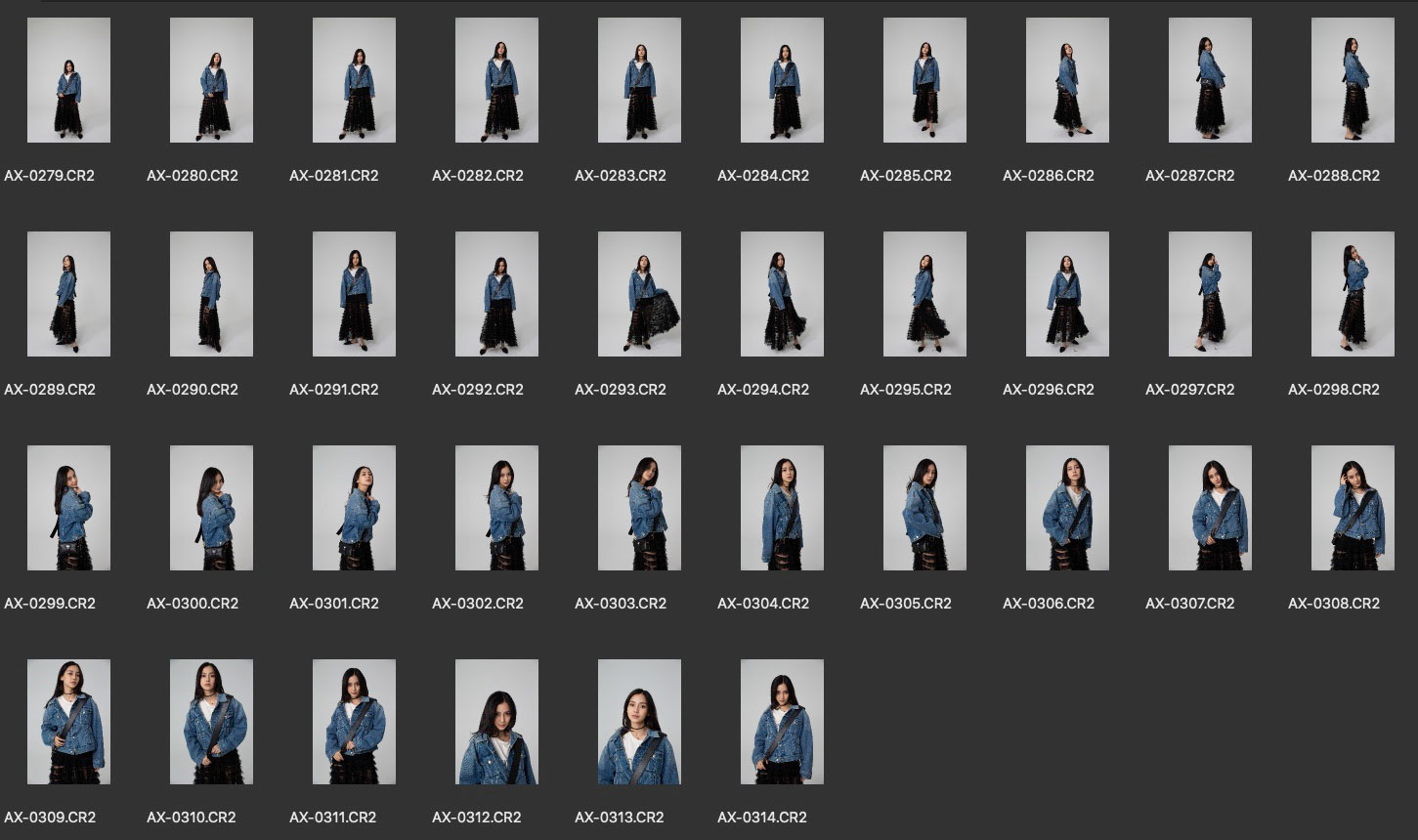Viewport: 1418px width, 840px height.
Task: Click the AX-0313.CR2 filename text
Action: click(x=620, y=818)
